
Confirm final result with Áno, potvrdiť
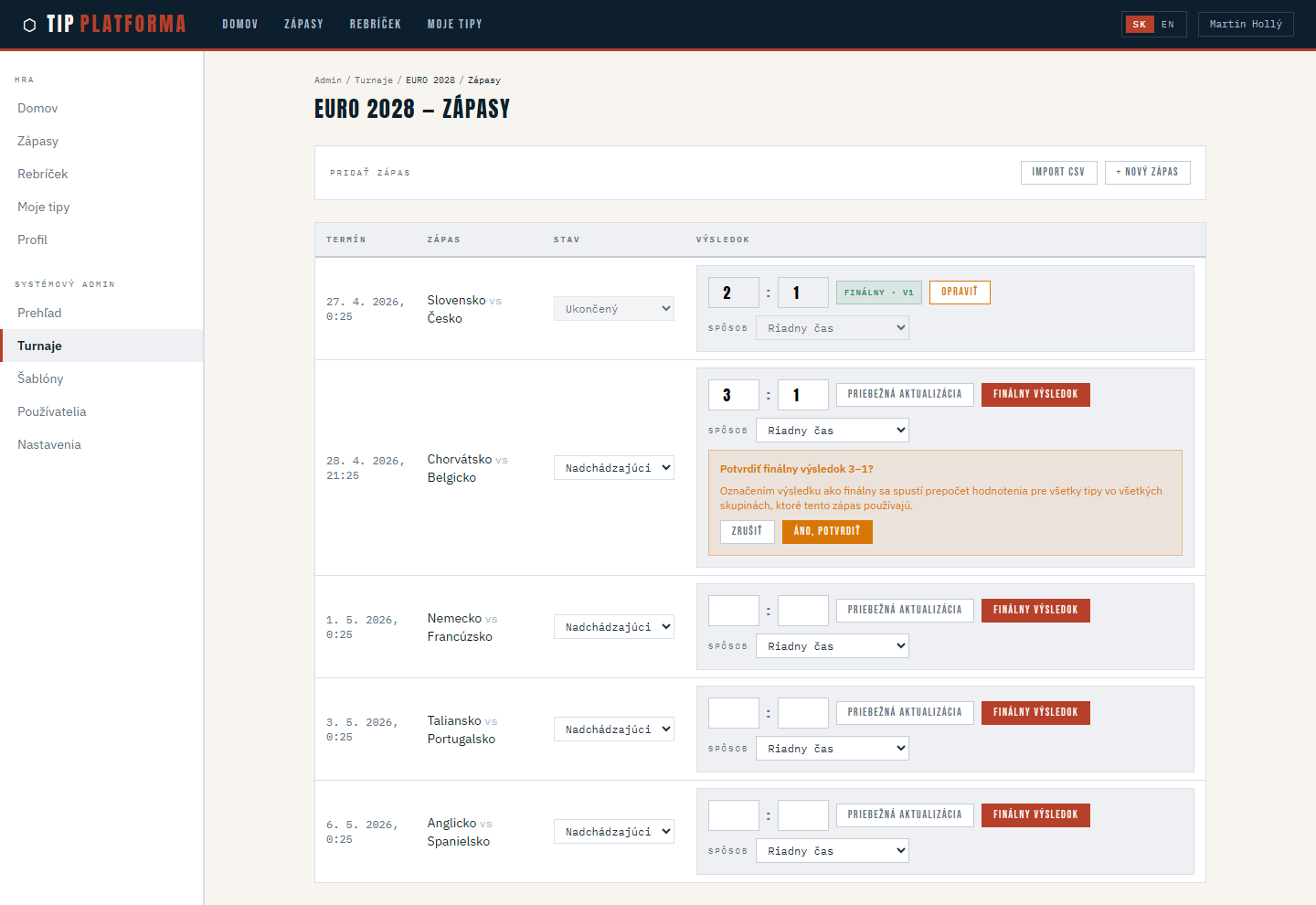tap(826, 531)
